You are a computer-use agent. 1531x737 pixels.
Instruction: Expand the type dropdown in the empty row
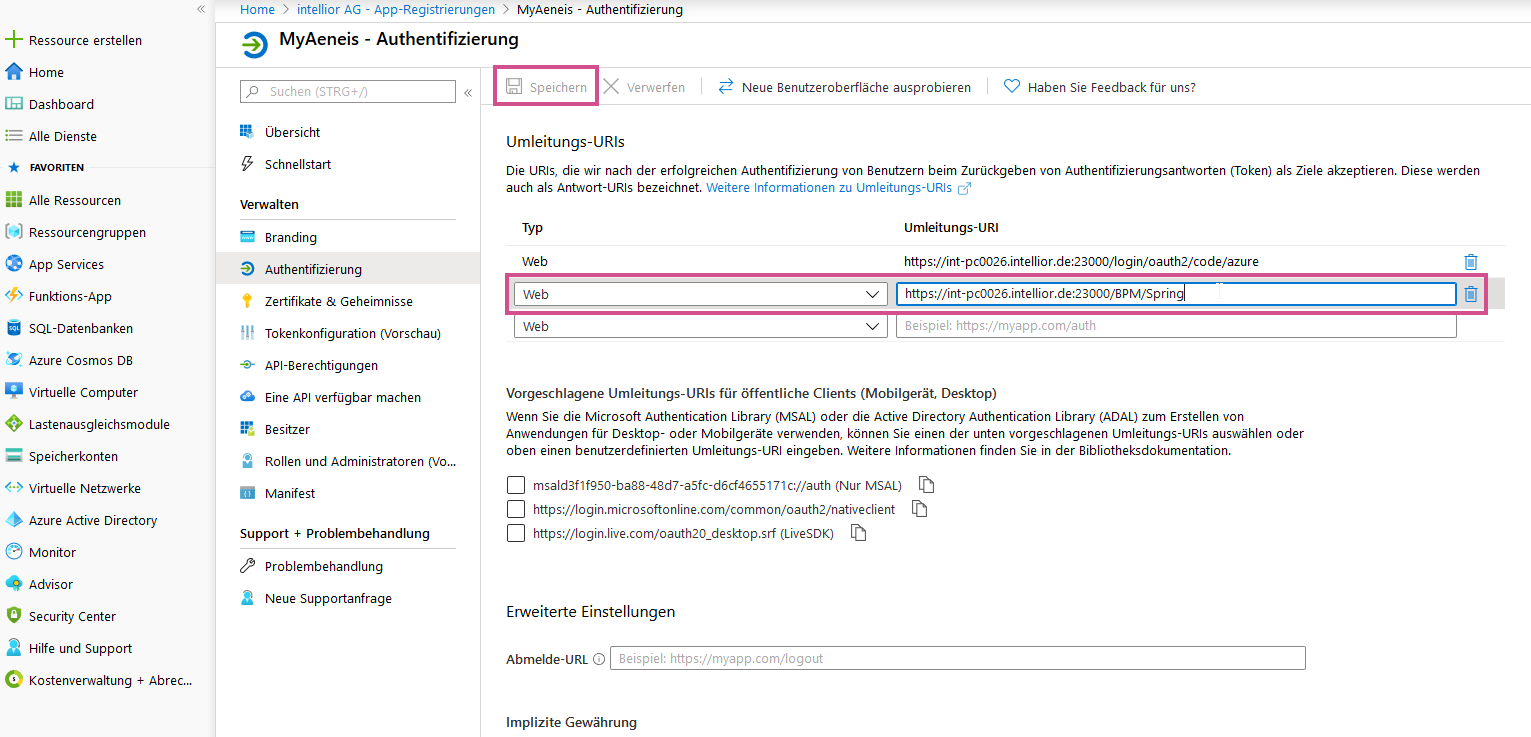(700, 326)
